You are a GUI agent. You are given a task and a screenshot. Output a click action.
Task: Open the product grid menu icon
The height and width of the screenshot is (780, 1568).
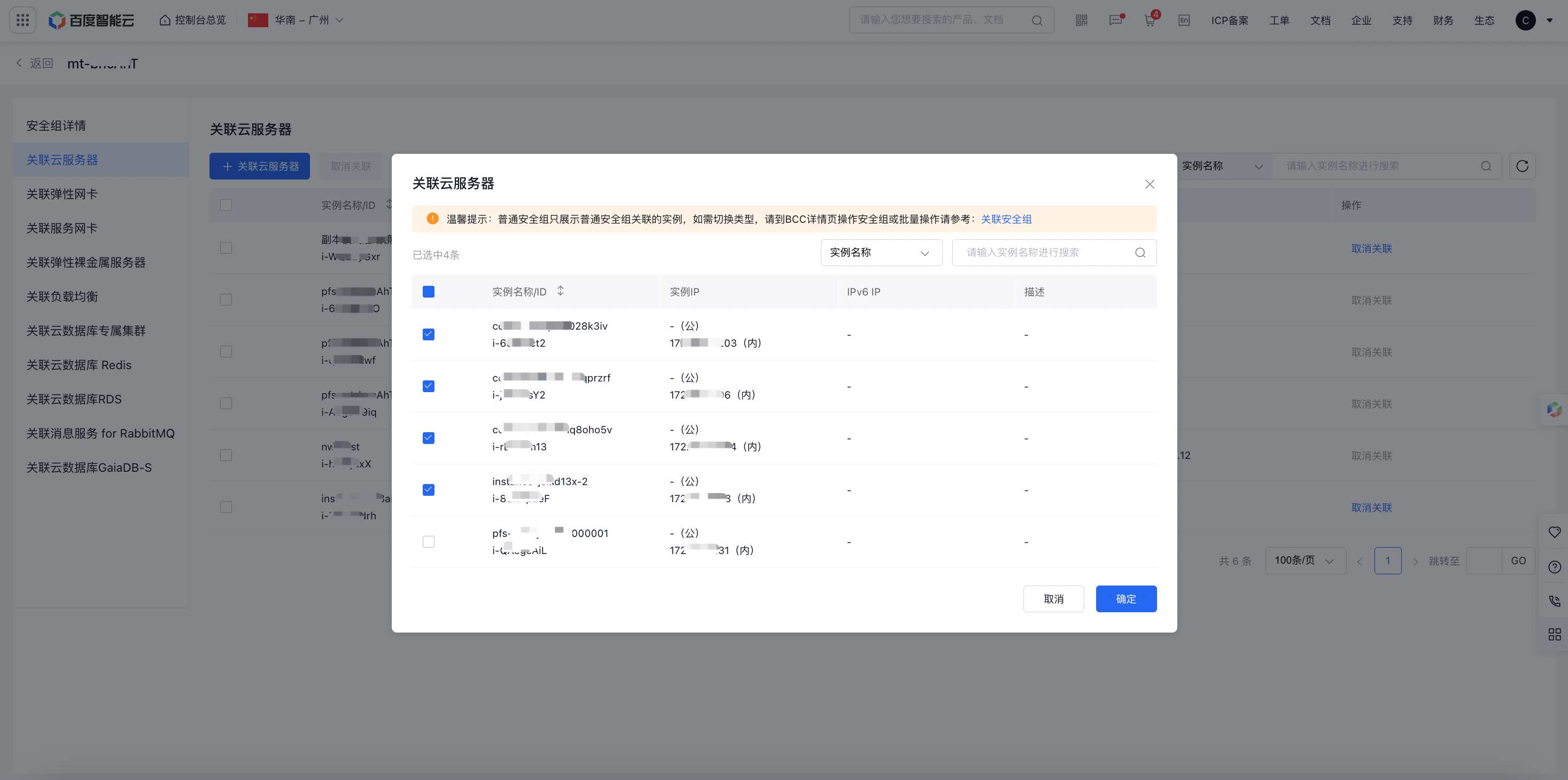(22, 20)
